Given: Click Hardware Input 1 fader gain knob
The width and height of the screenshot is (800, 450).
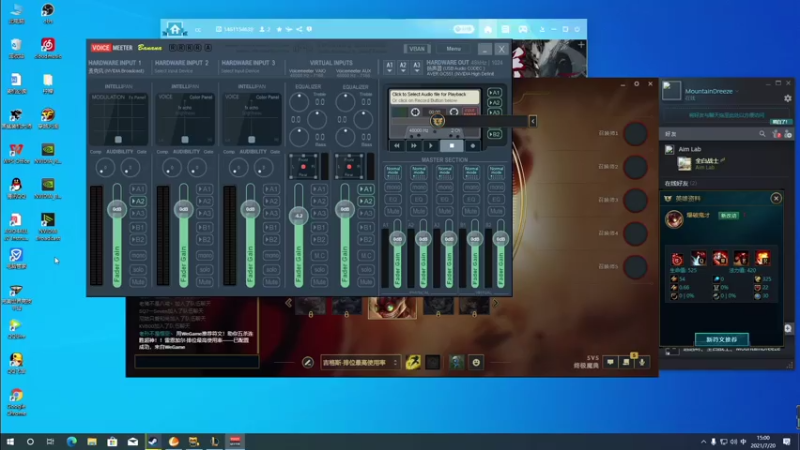Looking at the screenshot, I should [x=117, y=209].
